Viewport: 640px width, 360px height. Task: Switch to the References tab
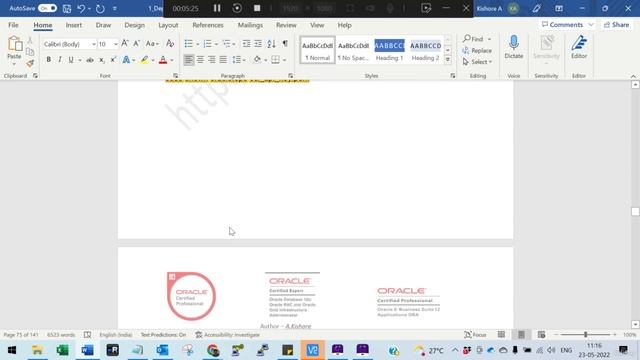coord(208,25)
